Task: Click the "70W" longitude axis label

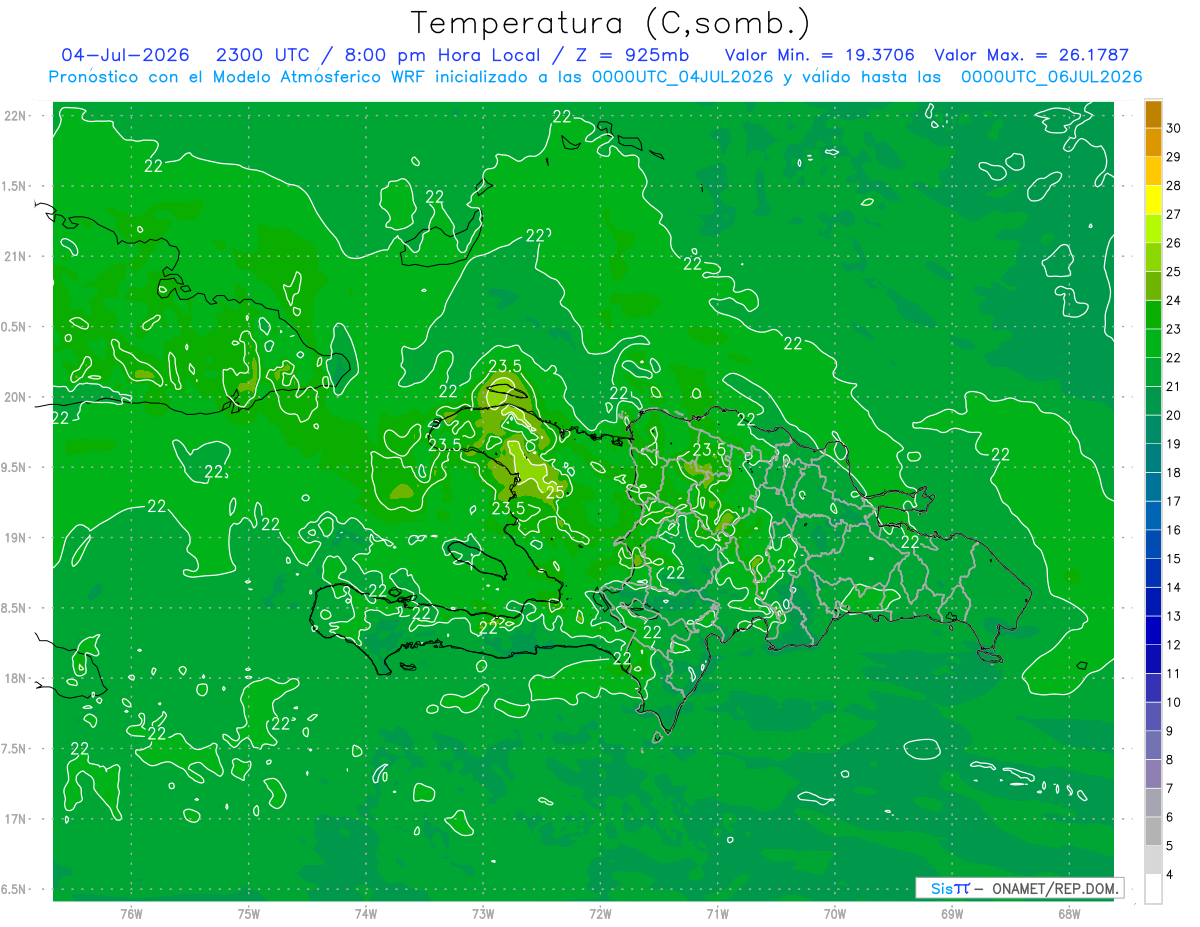Action: [835, 914]
